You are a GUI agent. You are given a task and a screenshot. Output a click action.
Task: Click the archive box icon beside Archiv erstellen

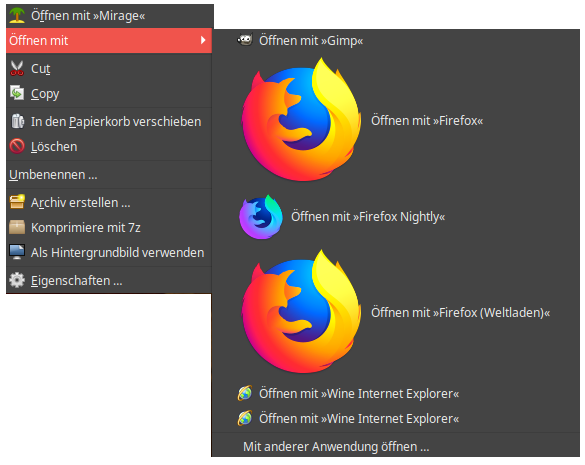tap(17, 202)
